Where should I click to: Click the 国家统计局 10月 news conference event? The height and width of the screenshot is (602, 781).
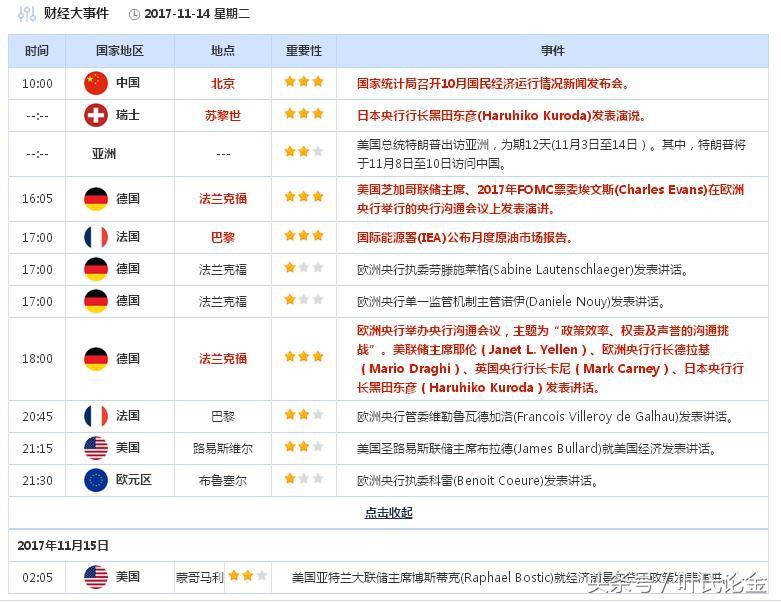pyautogui.click(x=494, y=83)
